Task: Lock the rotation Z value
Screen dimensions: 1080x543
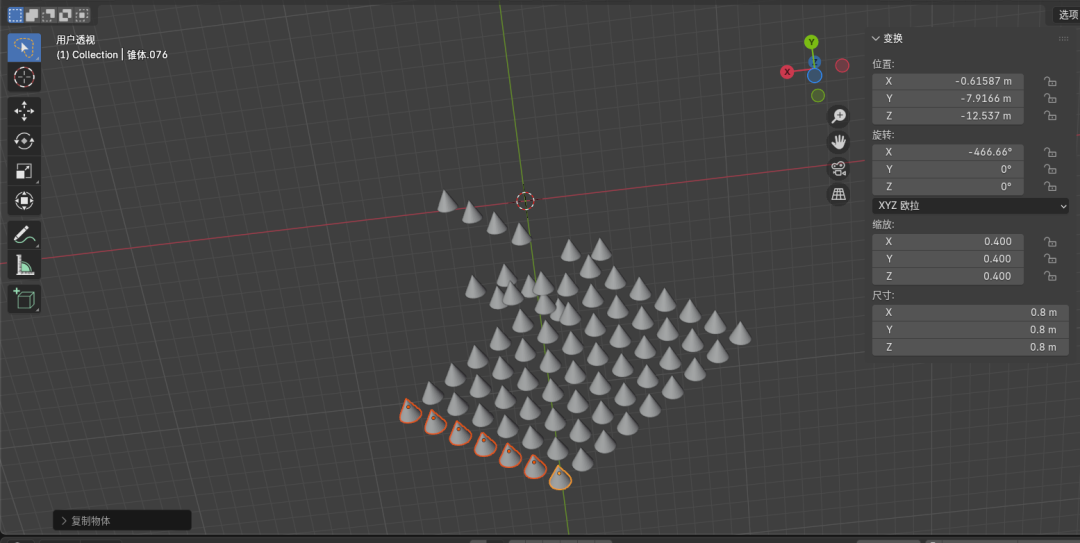Action: [x=1050, y=187]
